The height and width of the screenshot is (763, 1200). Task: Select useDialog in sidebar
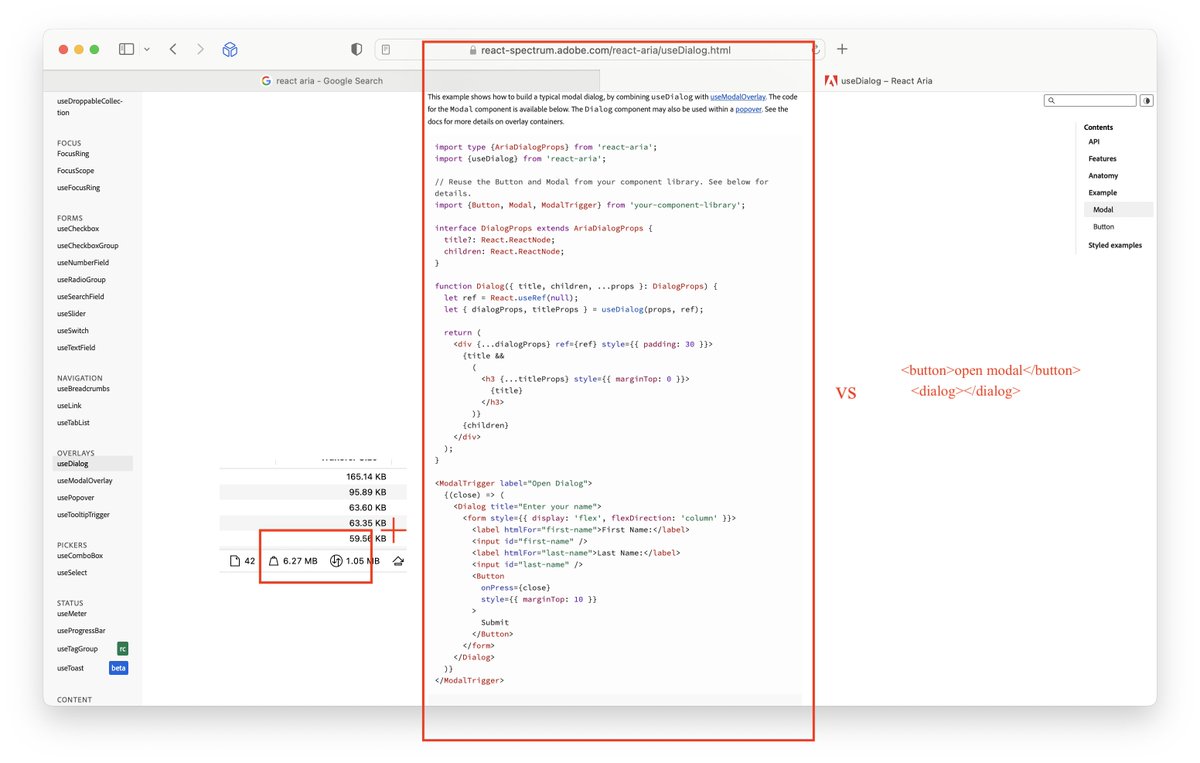[x=92, y=464]
